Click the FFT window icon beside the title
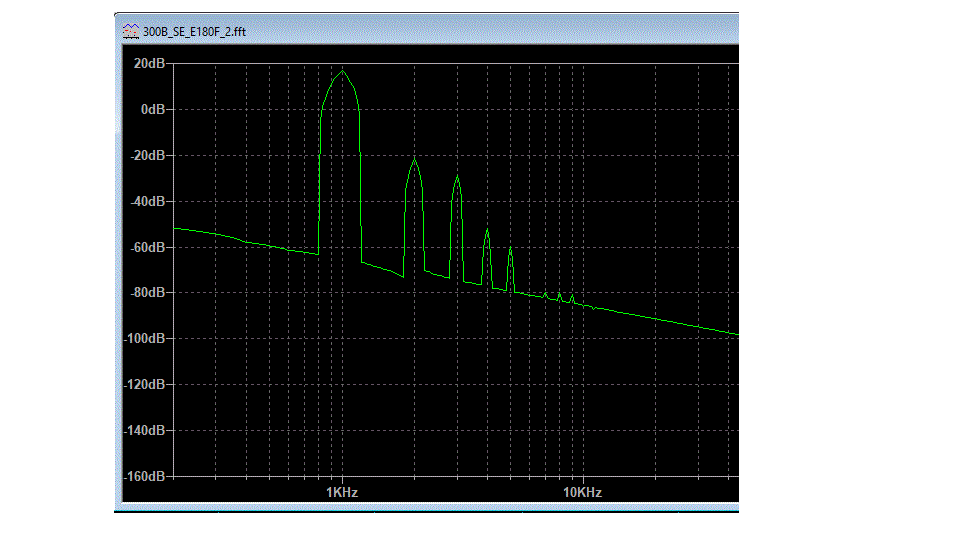Screen dimensions: 960x540 (130, 31)
